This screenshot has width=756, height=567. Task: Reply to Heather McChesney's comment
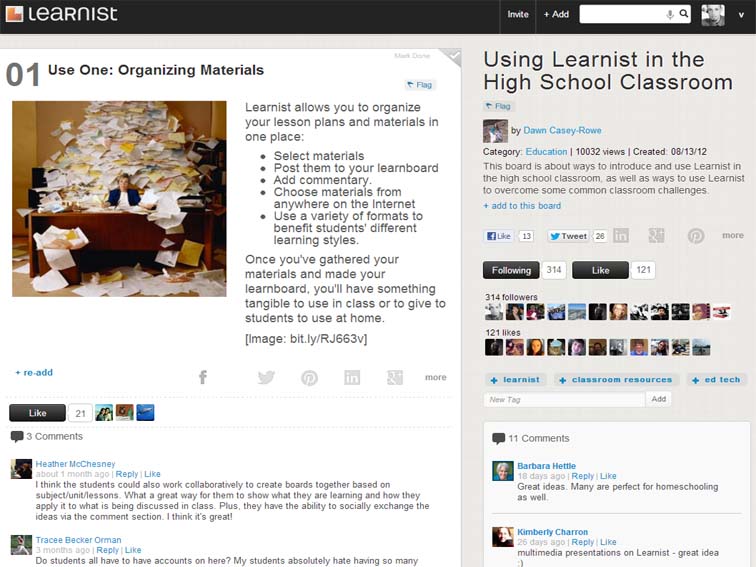click(127, 474)
